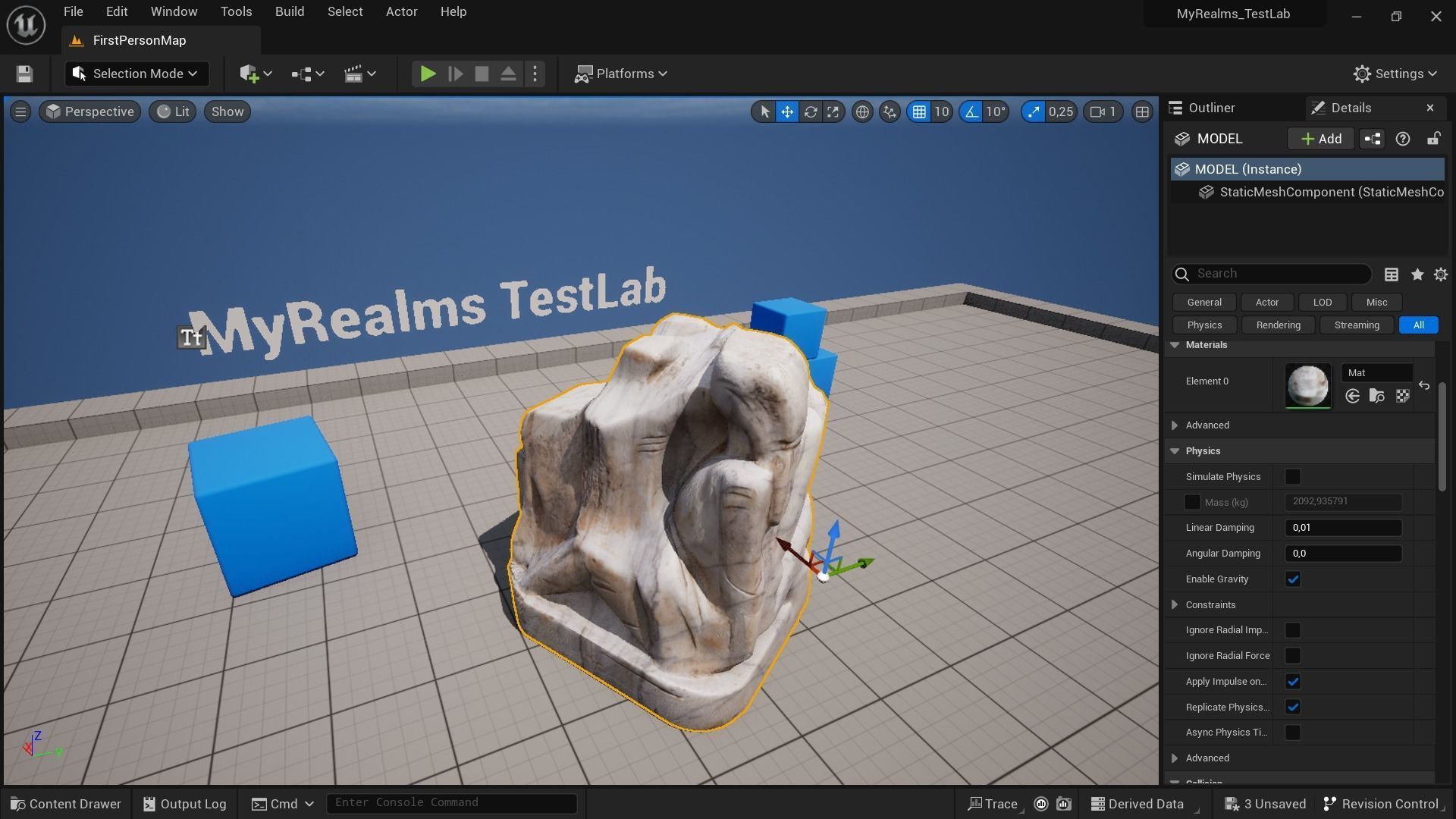
Task: Uncheck Replicate Physics checkbox
Action: (x=1293, y=708)
